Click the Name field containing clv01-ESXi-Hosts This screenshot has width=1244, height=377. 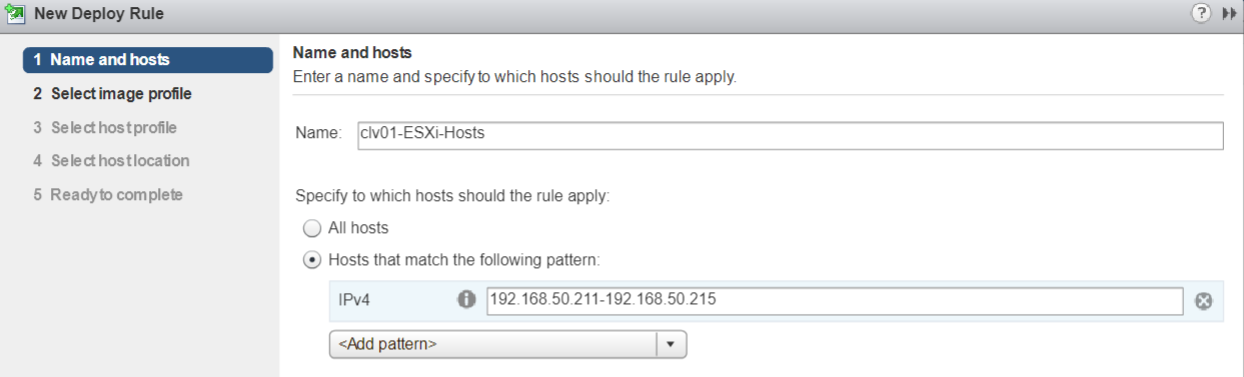[x=789, y=135]
